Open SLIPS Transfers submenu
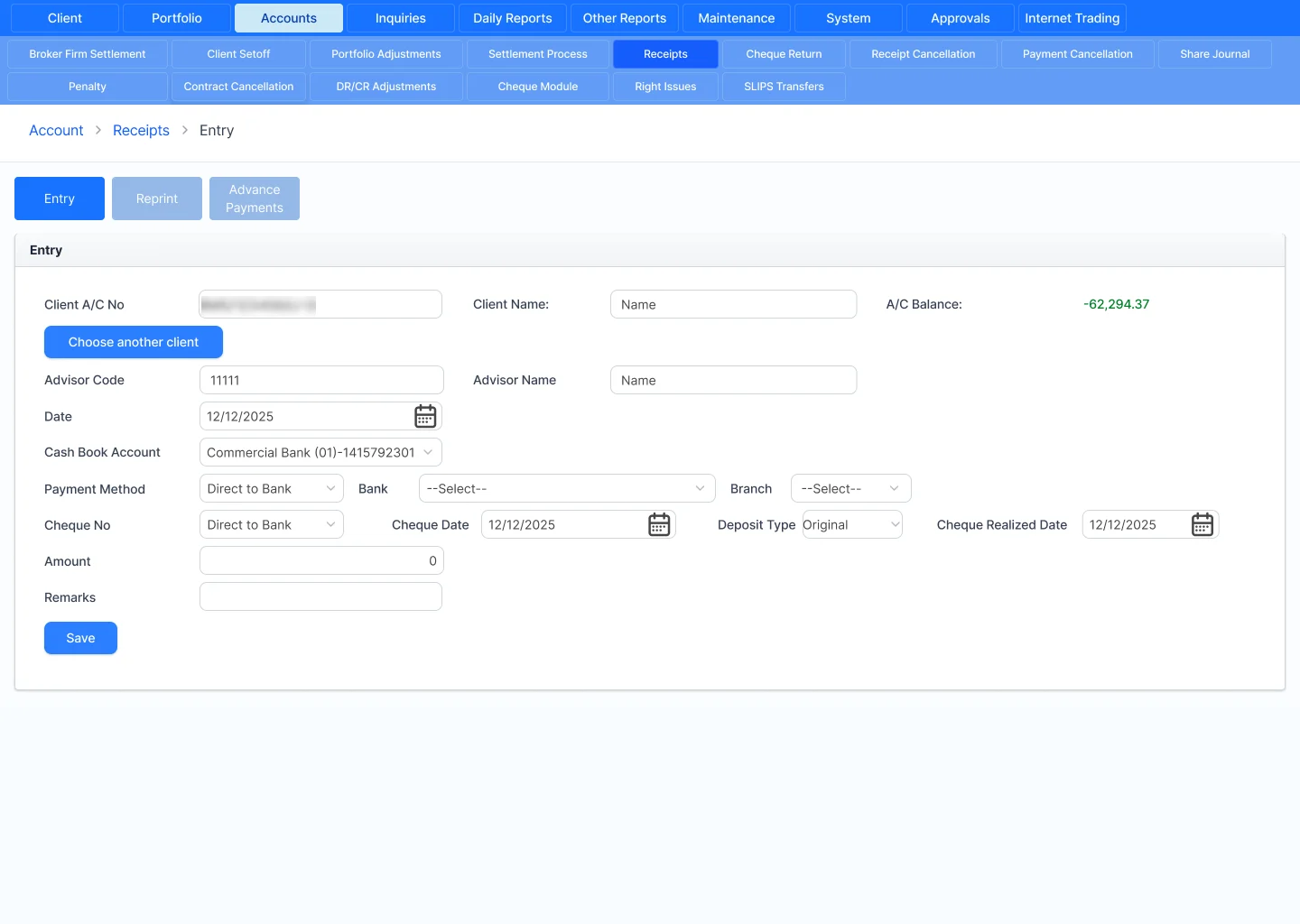 click(x=784, y=87)
